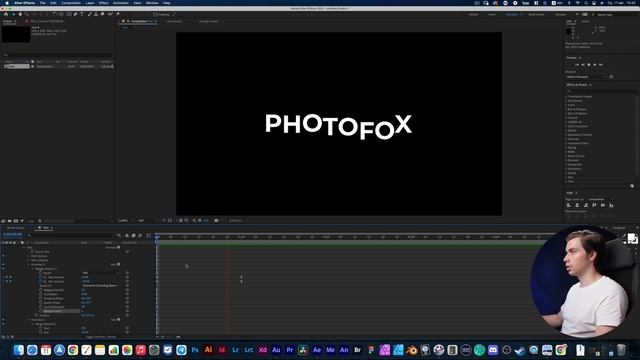Open the Based On dropdown
Viewport: 640px width, 360px height.
[100, 286]
